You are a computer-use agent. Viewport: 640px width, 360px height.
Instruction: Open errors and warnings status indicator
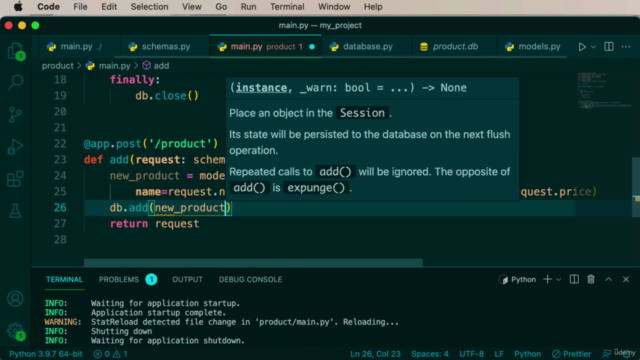click(x=111, y=354)
